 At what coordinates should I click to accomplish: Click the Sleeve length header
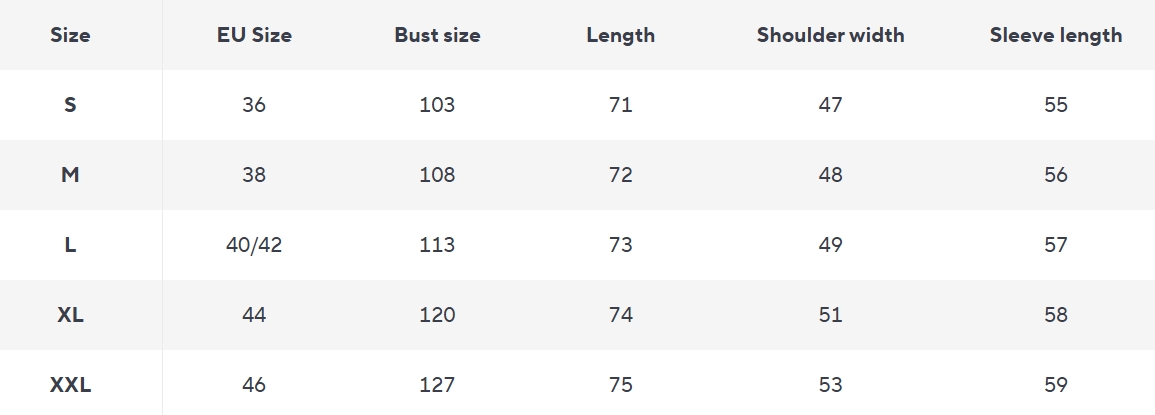pyautogui.click(x=1055, y=35)
